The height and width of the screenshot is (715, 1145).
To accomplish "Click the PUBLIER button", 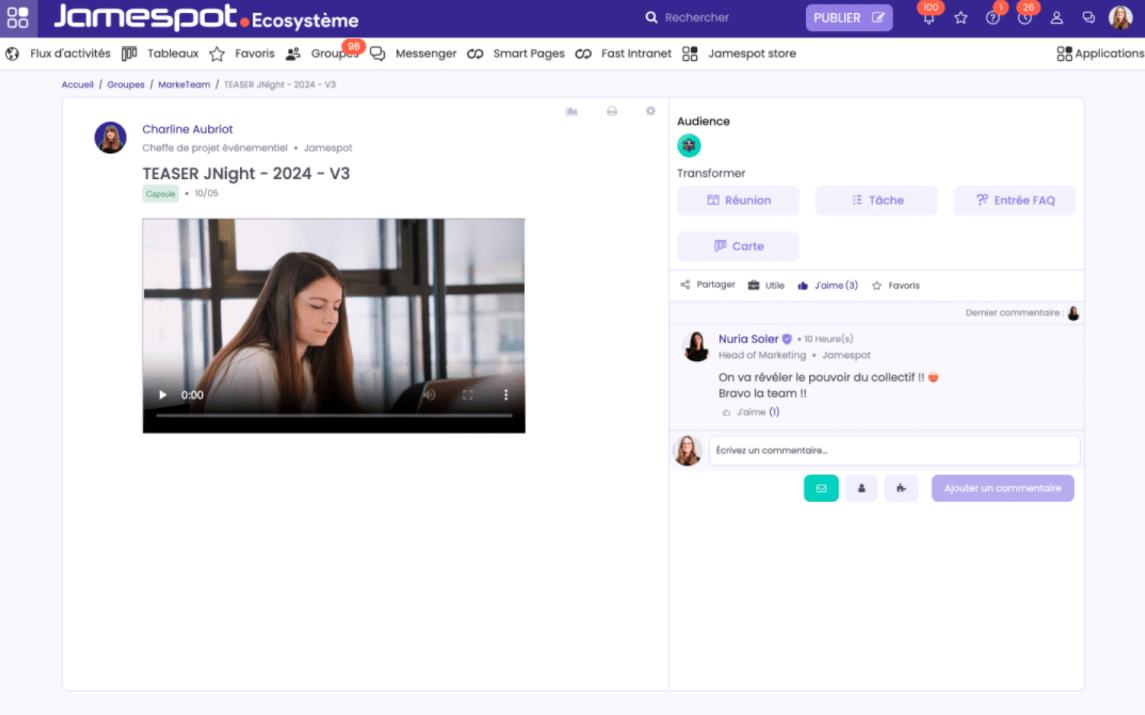I will pos(849,18).
